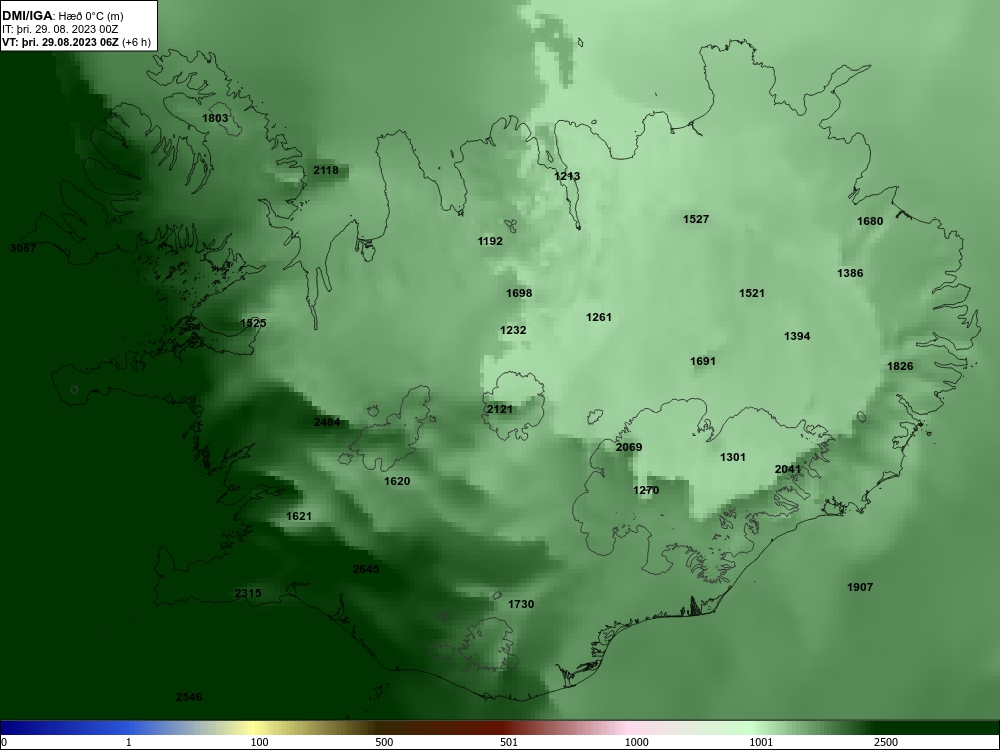
Task: Click the map value 2645
Action: [366, 569]
